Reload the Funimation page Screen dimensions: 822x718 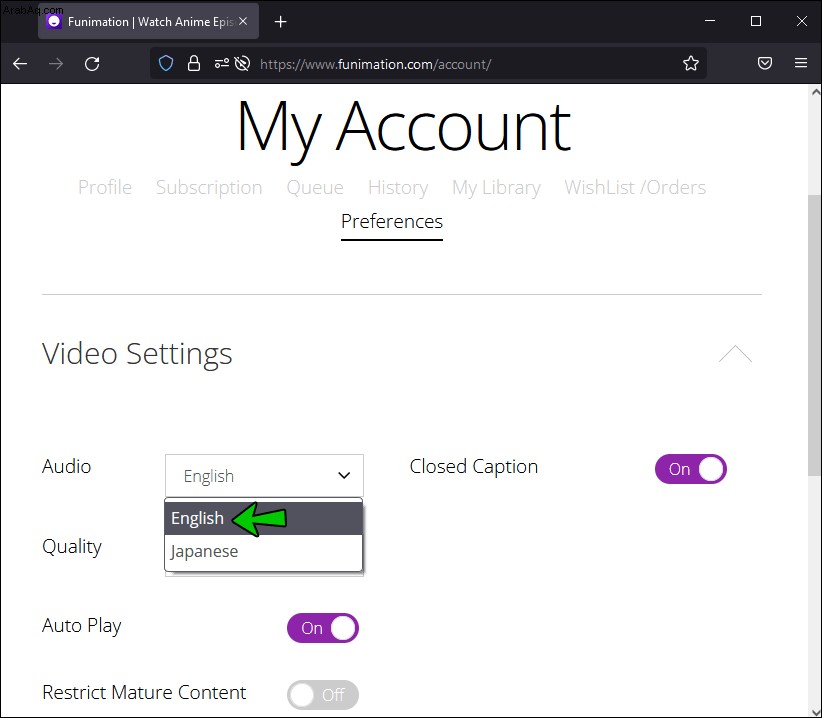coord(92,64)
